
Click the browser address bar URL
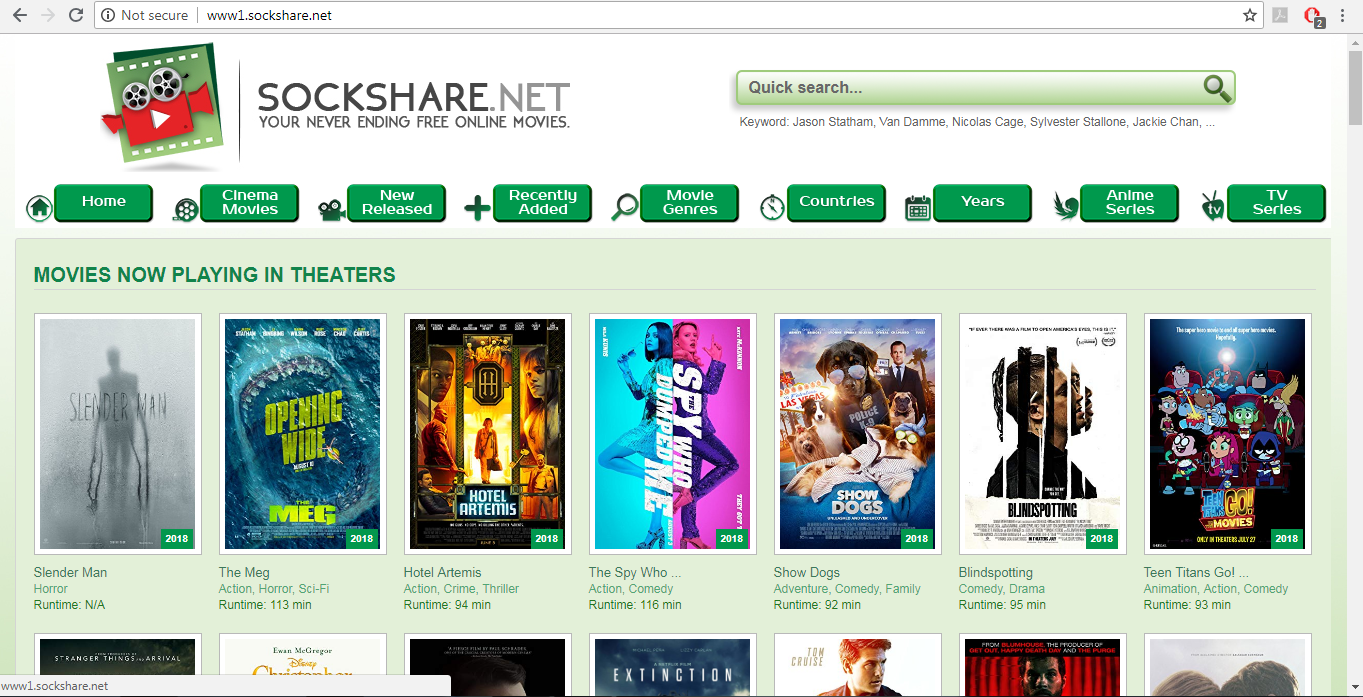tap(269, 15)
